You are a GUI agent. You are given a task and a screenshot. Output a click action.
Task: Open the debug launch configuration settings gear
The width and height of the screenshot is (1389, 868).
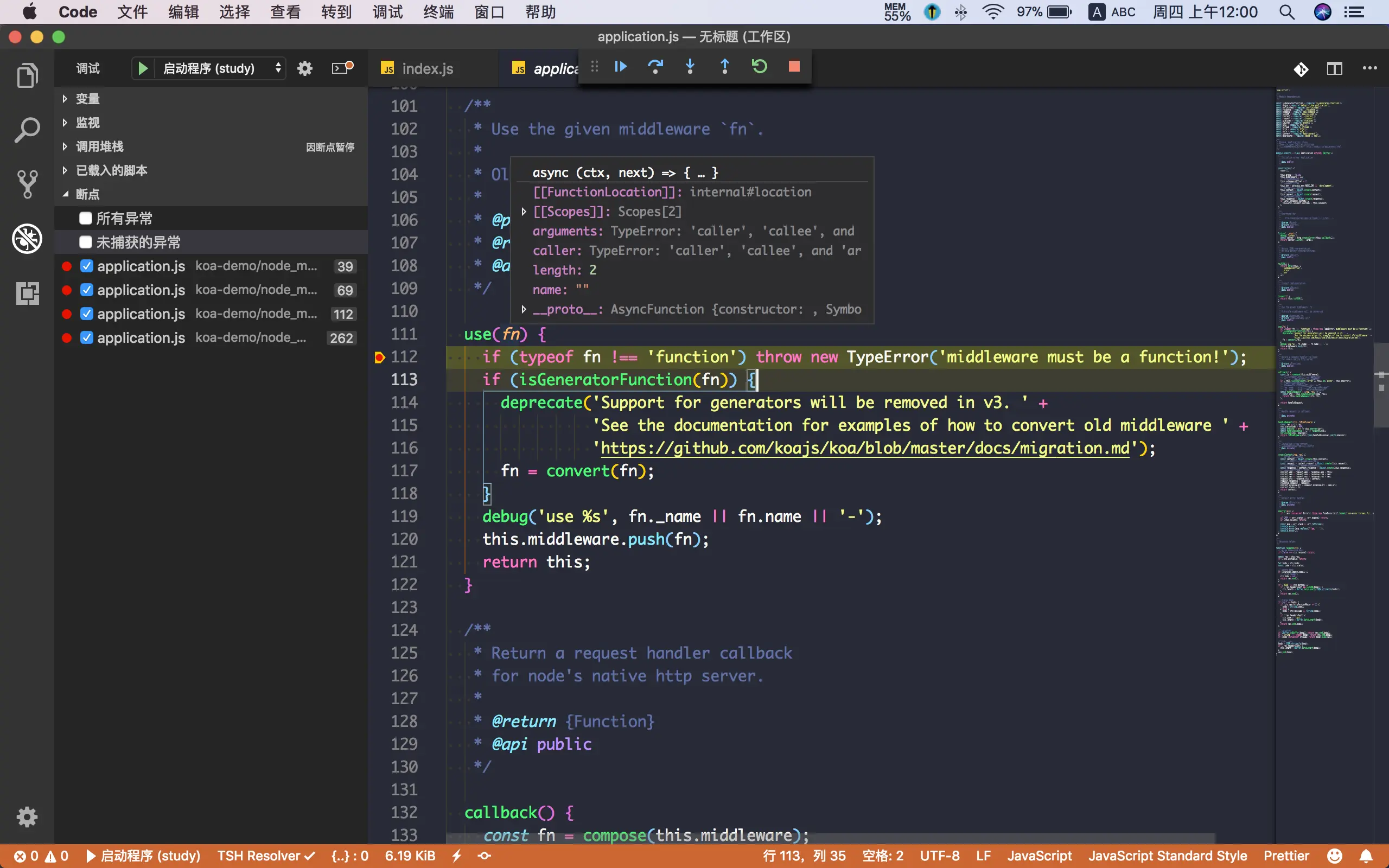tap(305, 68)
